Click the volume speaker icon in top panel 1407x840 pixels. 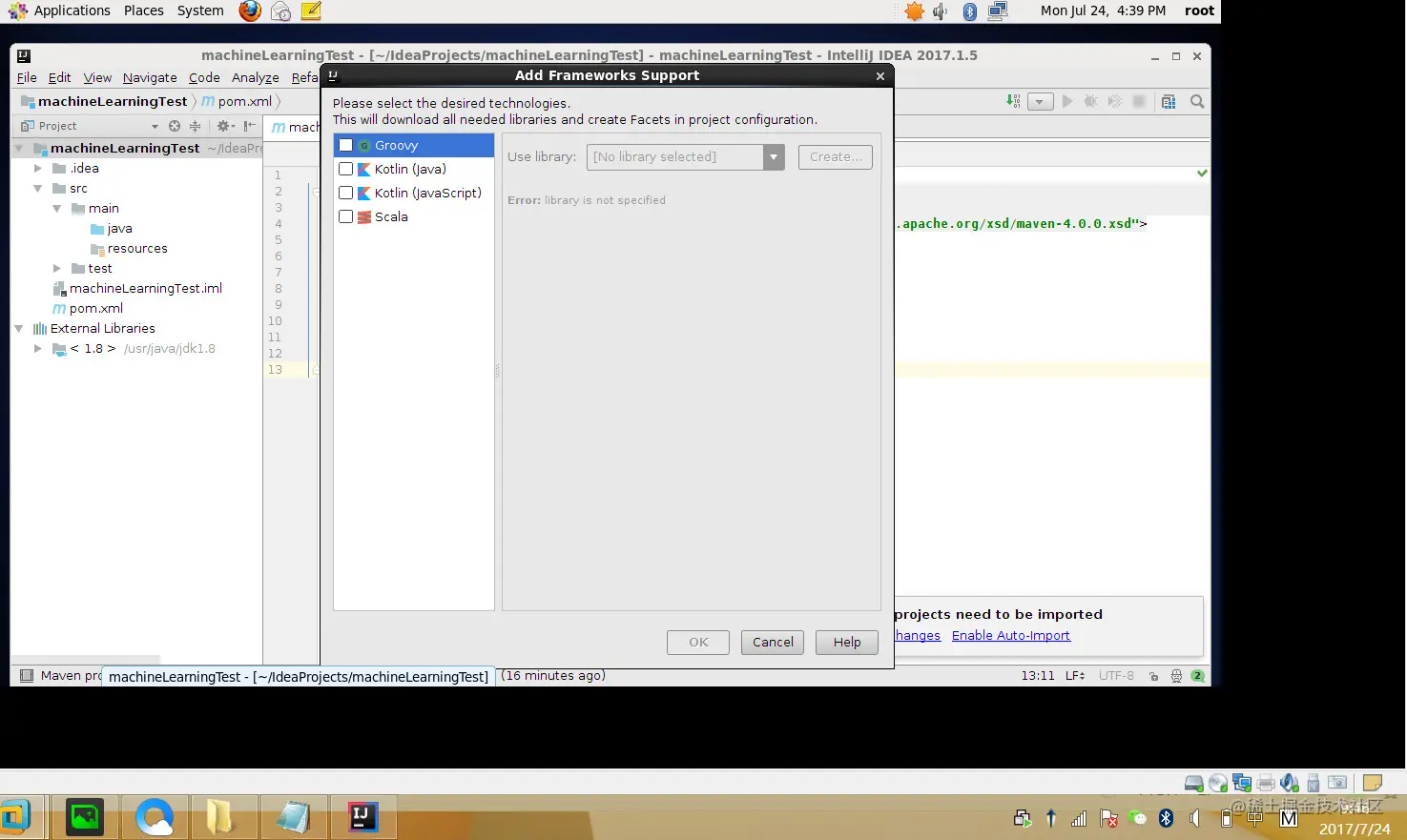pos(941,11)
